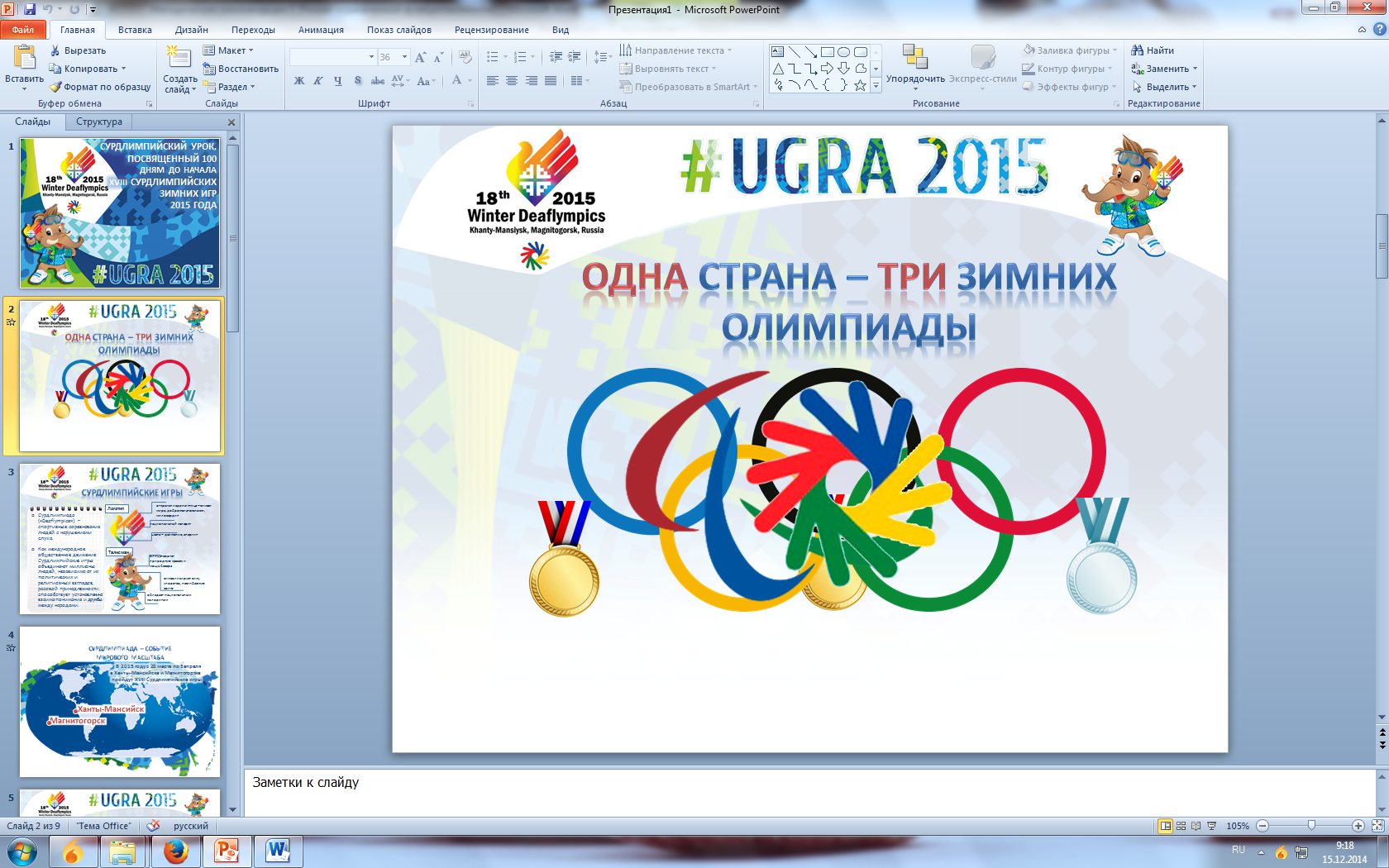
Task: Select the oval shape in the shapes gallery
Action: [x=844, y=51]
